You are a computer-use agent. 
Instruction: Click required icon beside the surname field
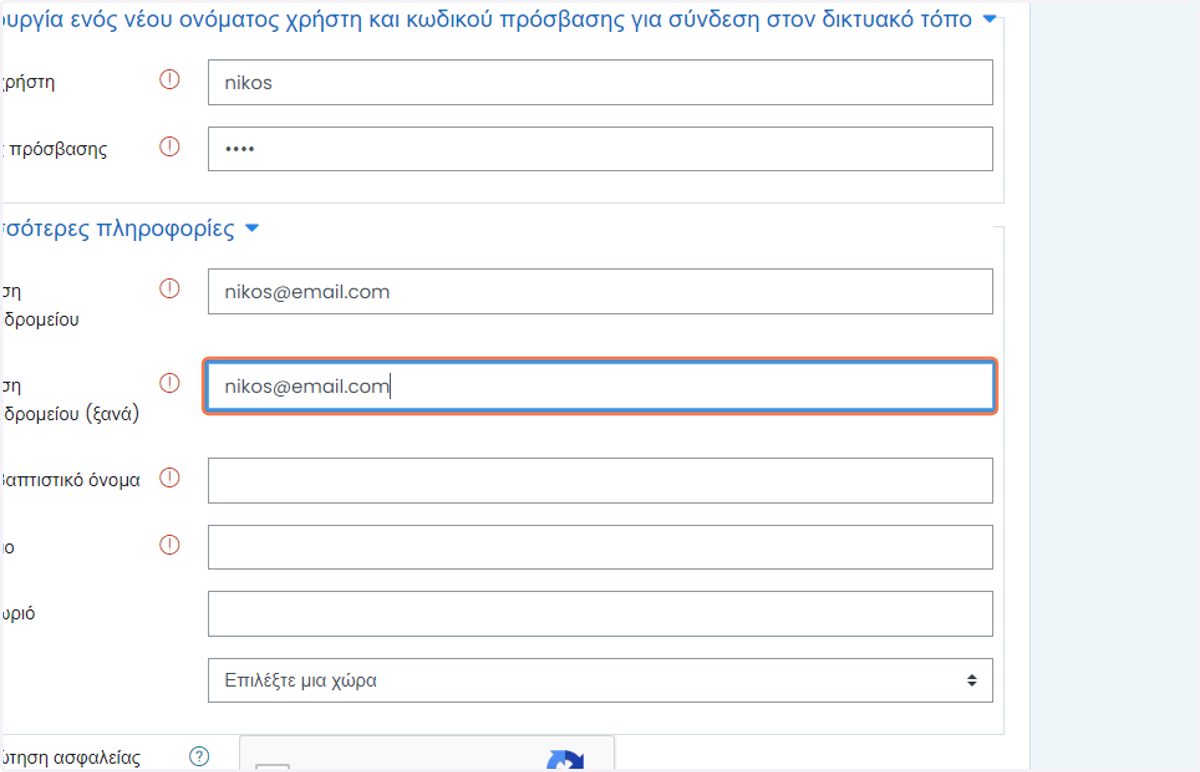170,545
